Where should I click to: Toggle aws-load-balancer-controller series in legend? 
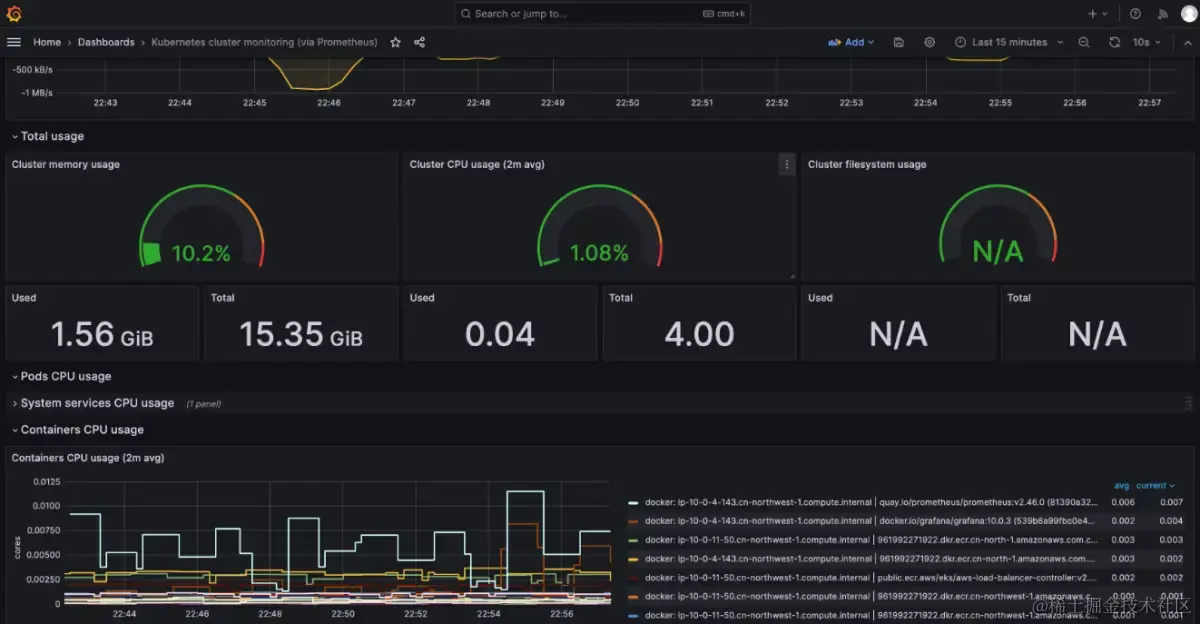click(872, 578)
